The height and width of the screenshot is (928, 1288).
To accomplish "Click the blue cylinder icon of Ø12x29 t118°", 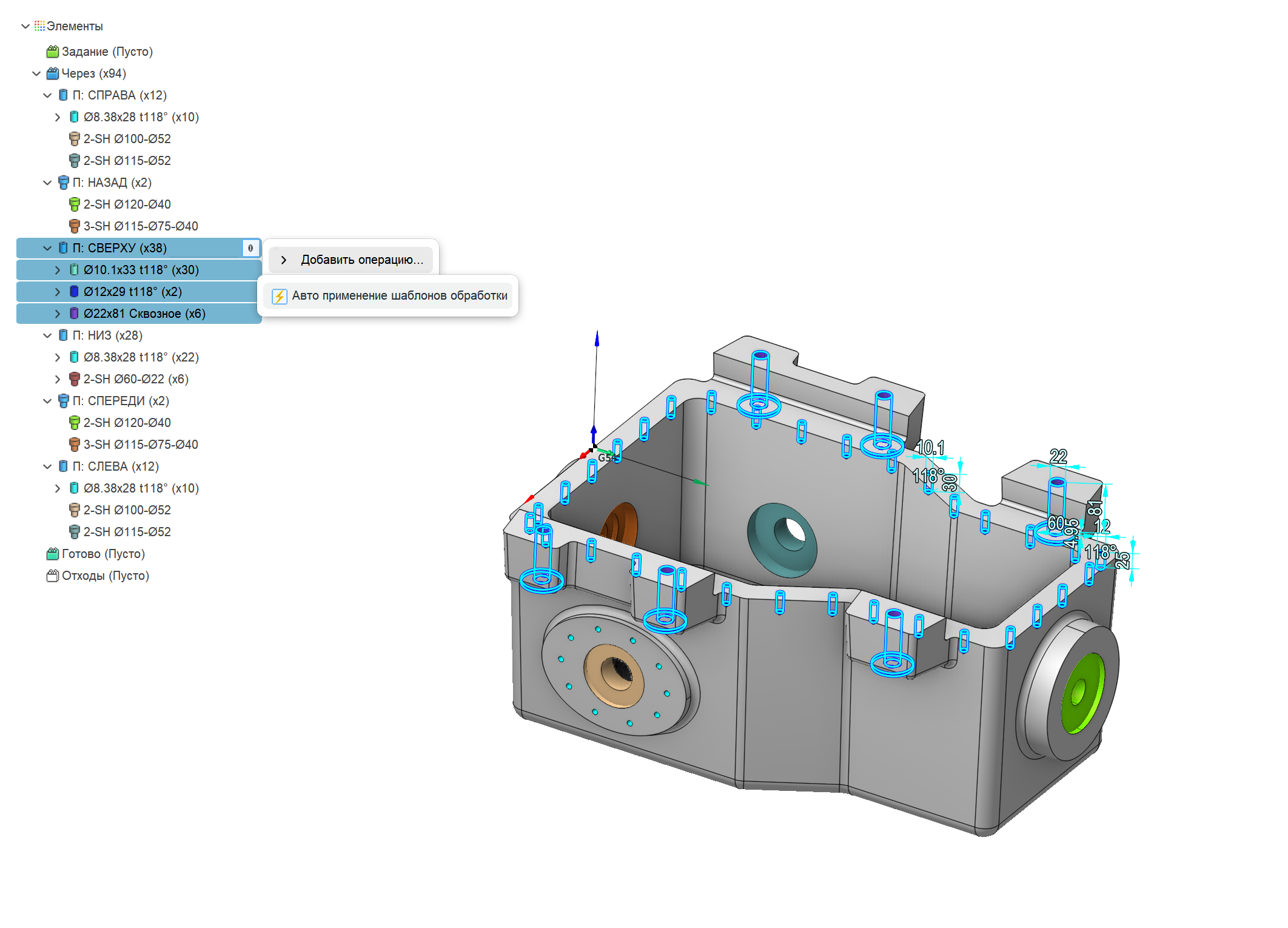I will [74, 292].
